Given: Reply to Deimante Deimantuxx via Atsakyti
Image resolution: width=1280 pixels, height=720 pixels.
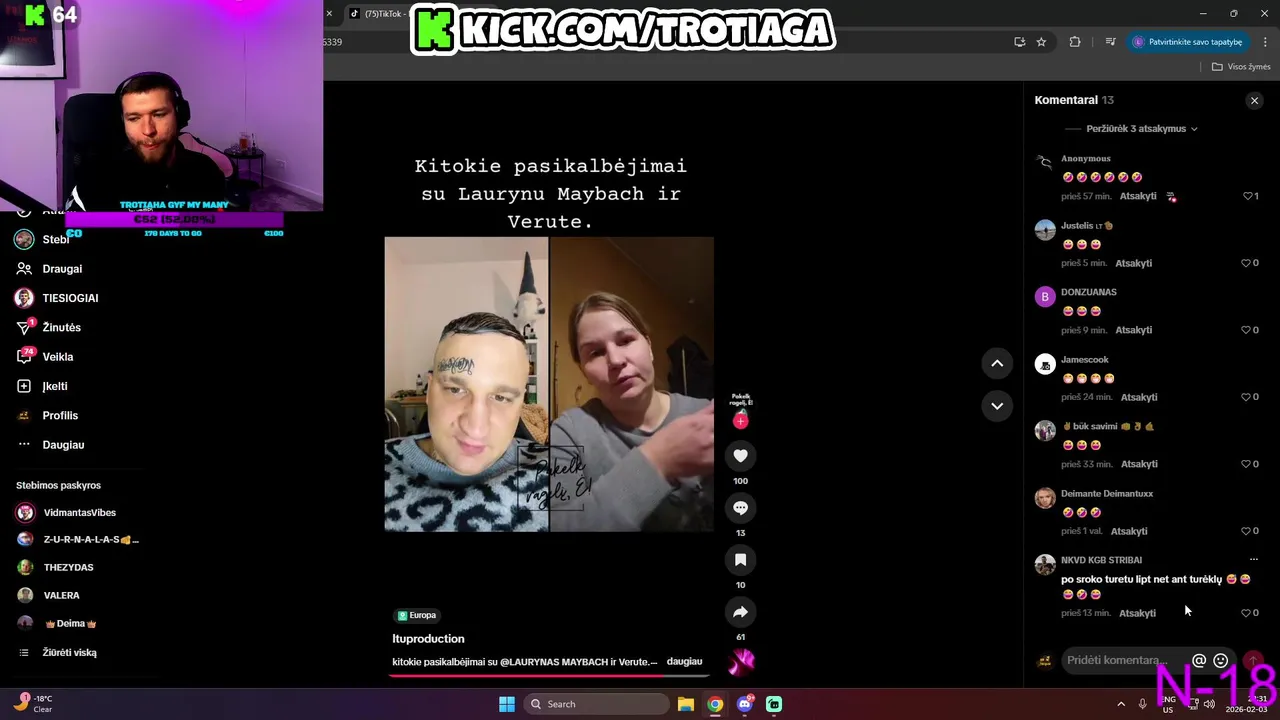Looking at the screenshot, I should 1129,531.
